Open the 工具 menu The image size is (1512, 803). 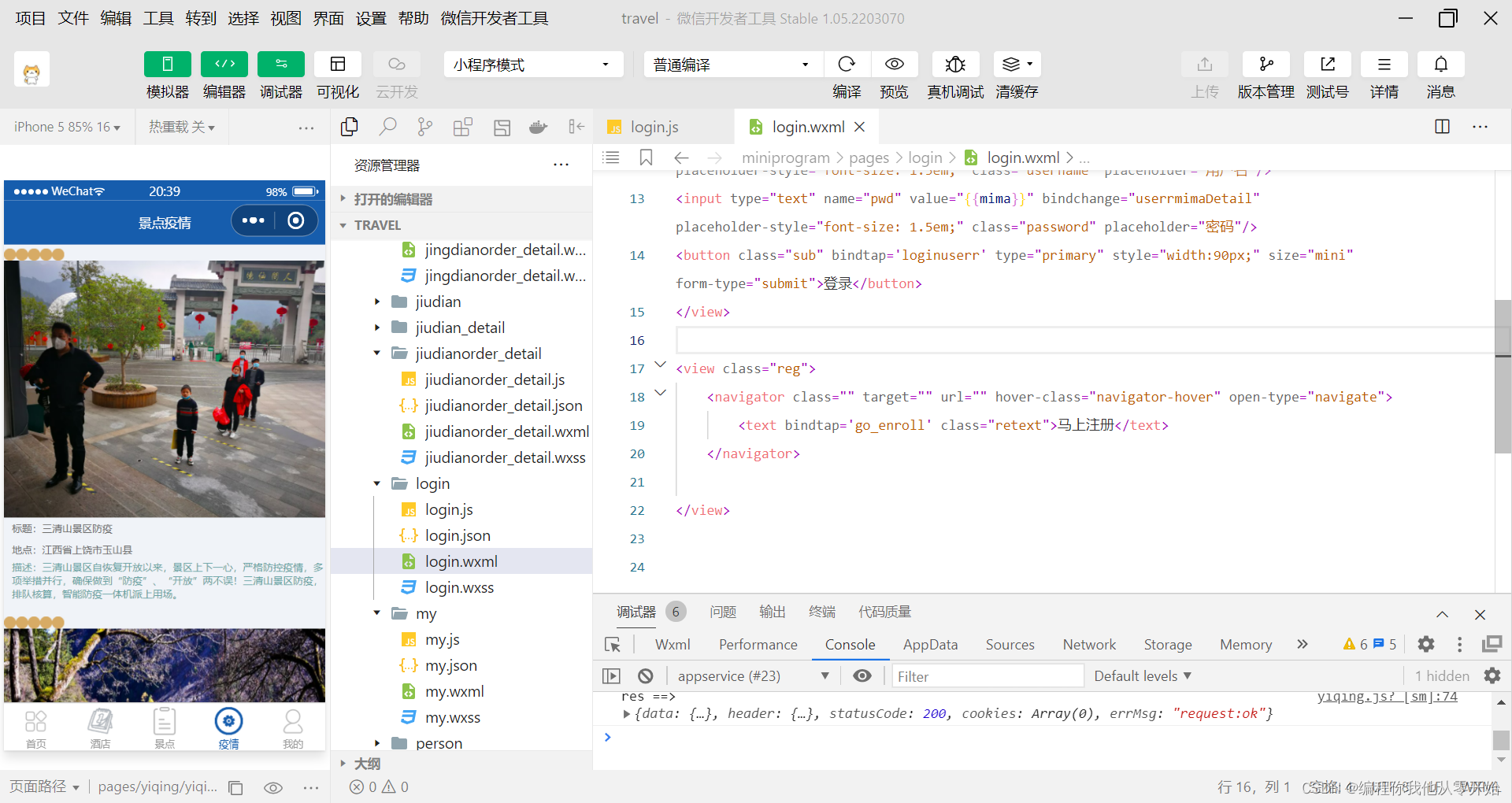pyautogui.click(x=158, y=18)
